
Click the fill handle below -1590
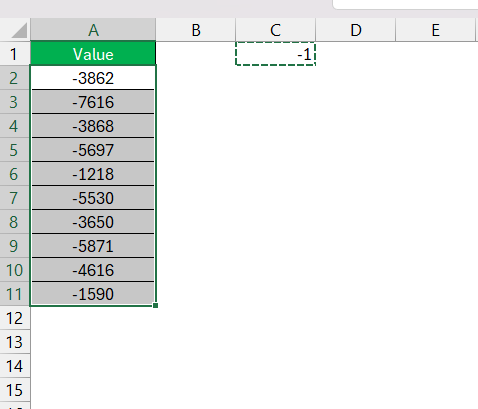[155, 305]
